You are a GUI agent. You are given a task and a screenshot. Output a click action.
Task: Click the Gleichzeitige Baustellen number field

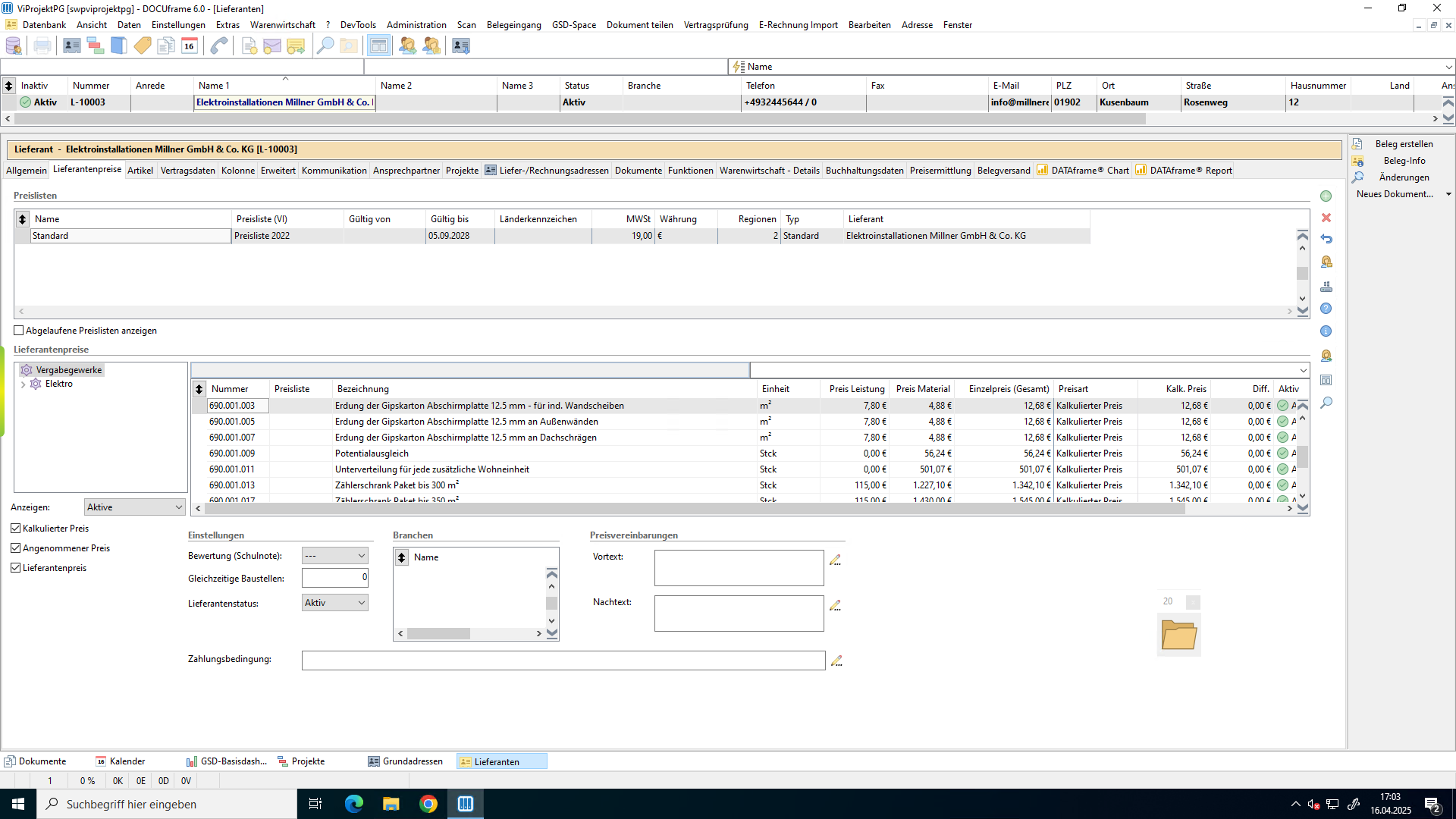[334, 578]
